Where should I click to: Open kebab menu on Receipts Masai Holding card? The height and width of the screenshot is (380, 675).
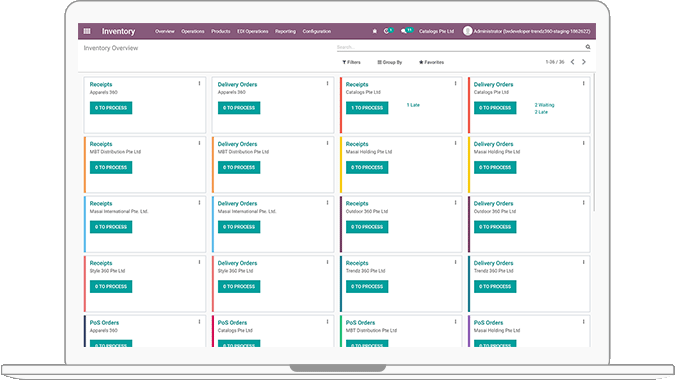[455, 143]
